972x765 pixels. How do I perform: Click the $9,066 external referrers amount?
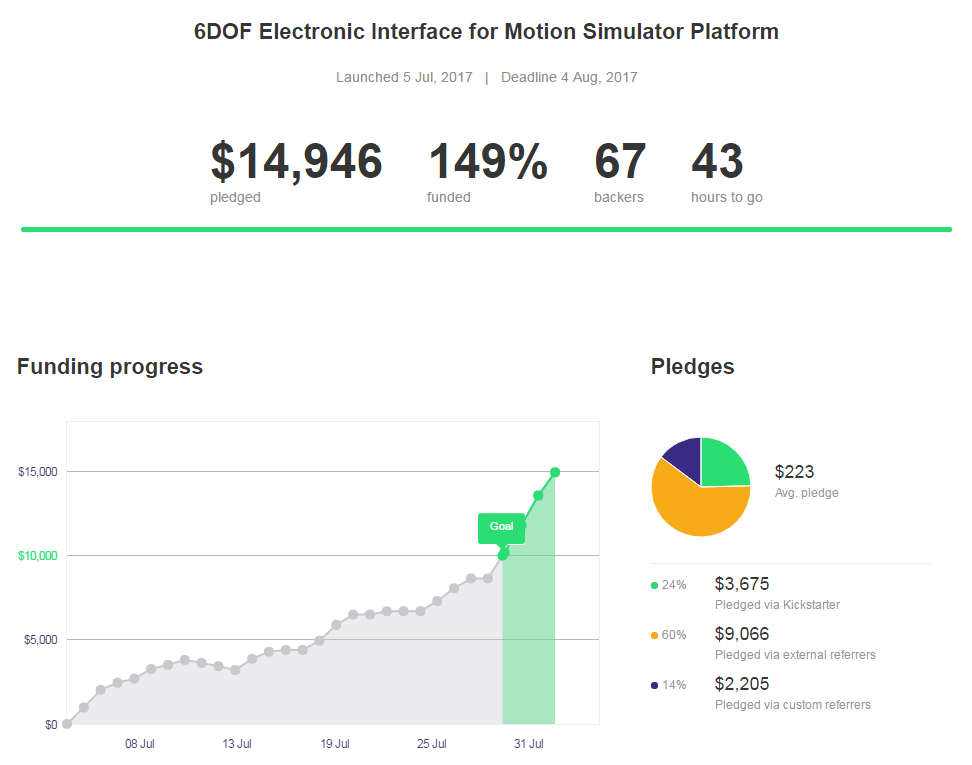(742, 634)
